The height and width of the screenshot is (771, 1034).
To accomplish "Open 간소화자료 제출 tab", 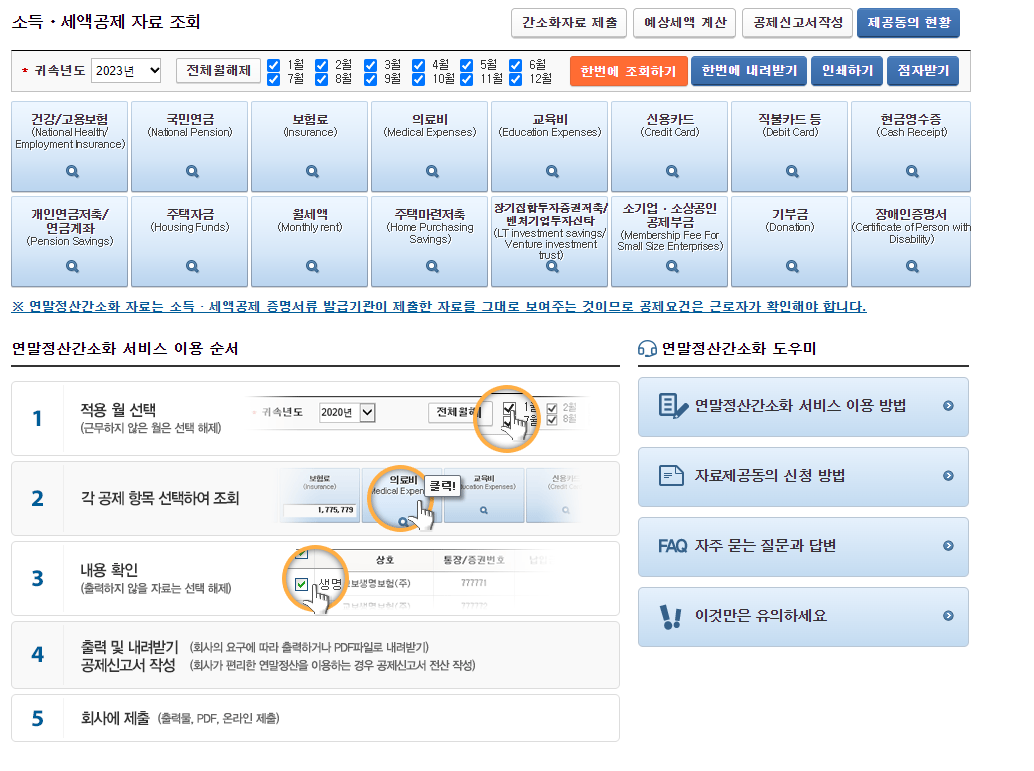I will (570, 23).
